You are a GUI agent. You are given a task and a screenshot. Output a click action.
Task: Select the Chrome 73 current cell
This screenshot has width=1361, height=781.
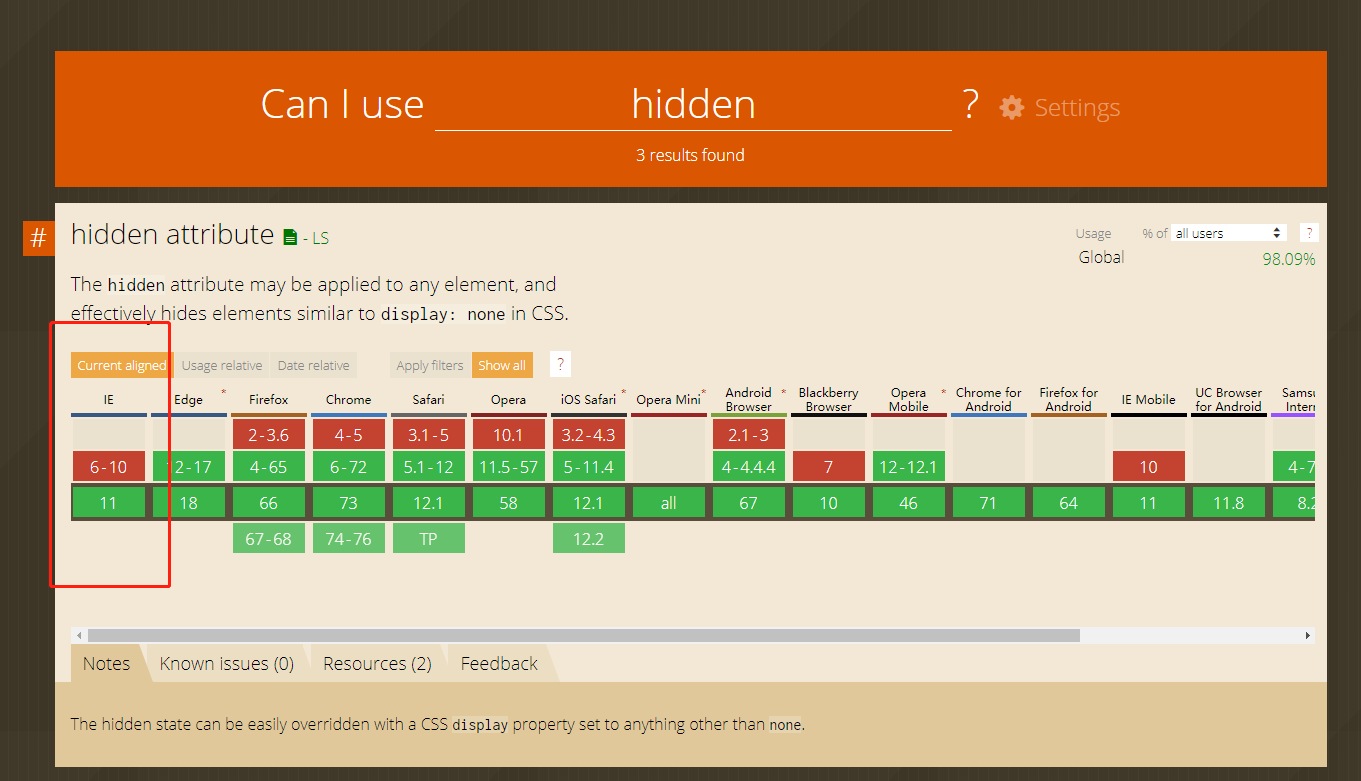pyautogui.click(x=349, y=503)
